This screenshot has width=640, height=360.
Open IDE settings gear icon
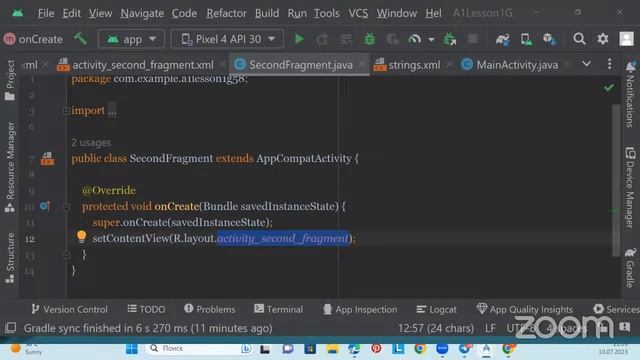point(602,39)
